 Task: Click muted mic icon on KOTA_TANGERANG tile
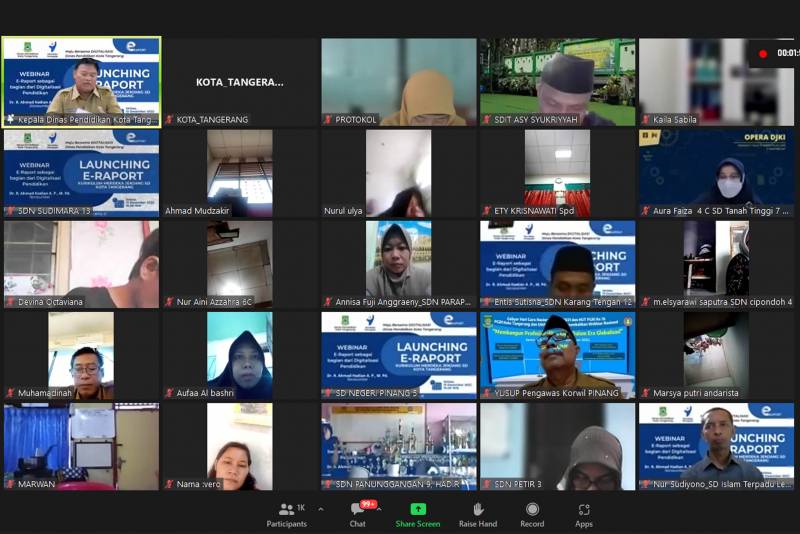[x=170, y=120]
